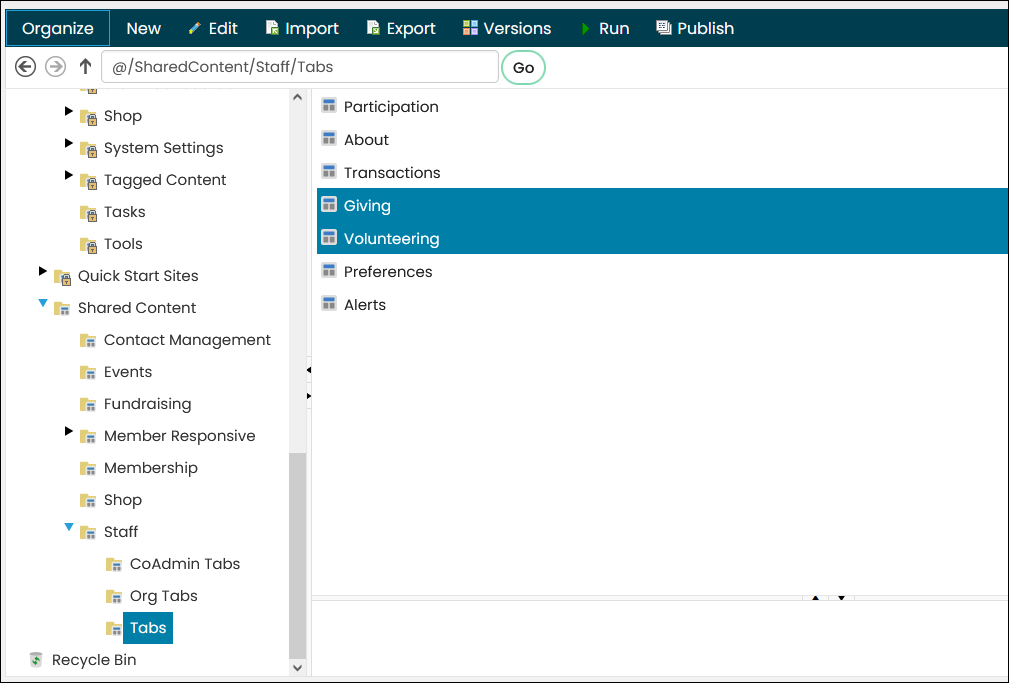Click the Participation content icon
1009x683 pixels.
pos(329,106)
